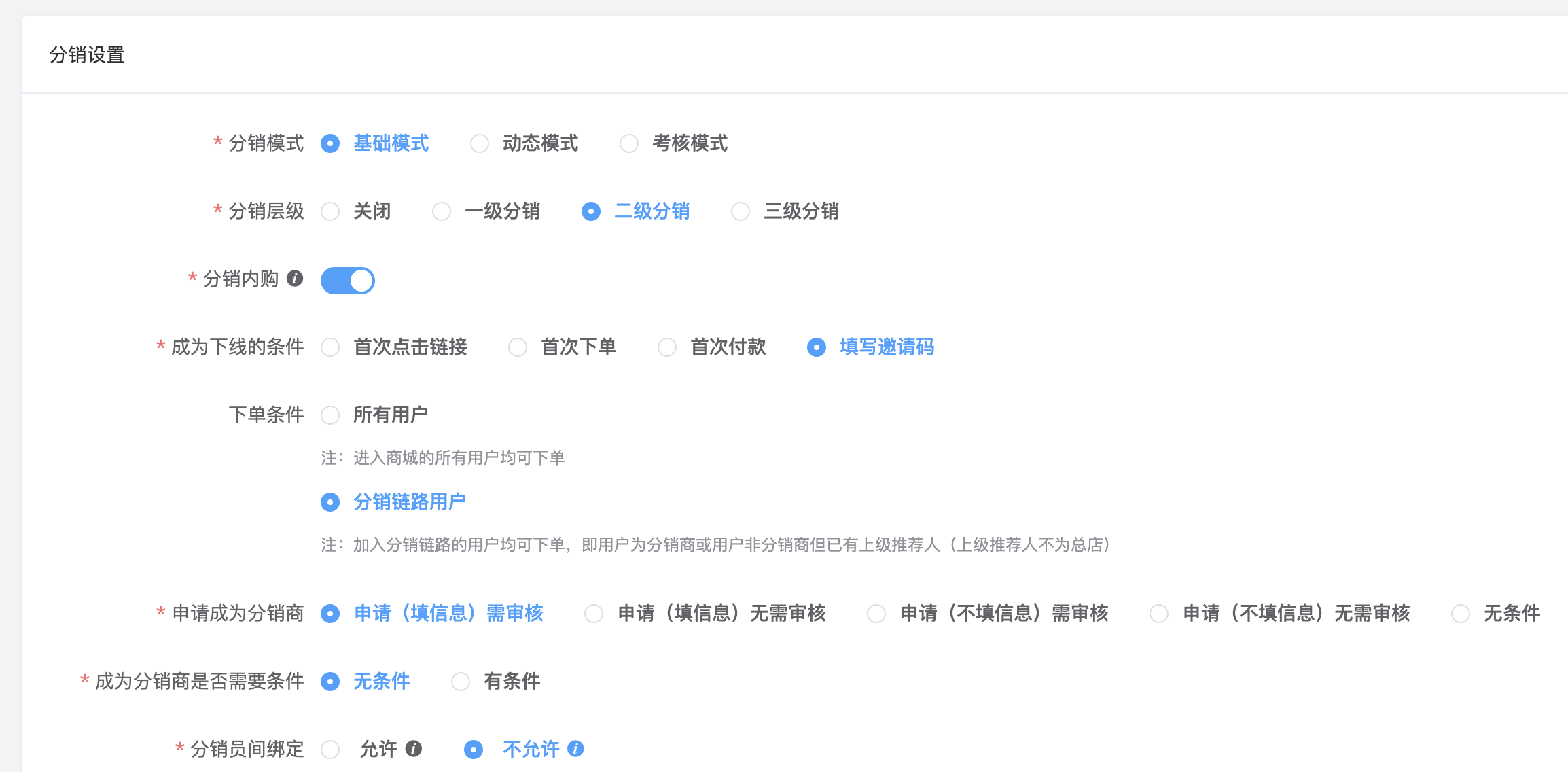
Task: Choose 一级分销 level
Action: click(x=442, y=211)
